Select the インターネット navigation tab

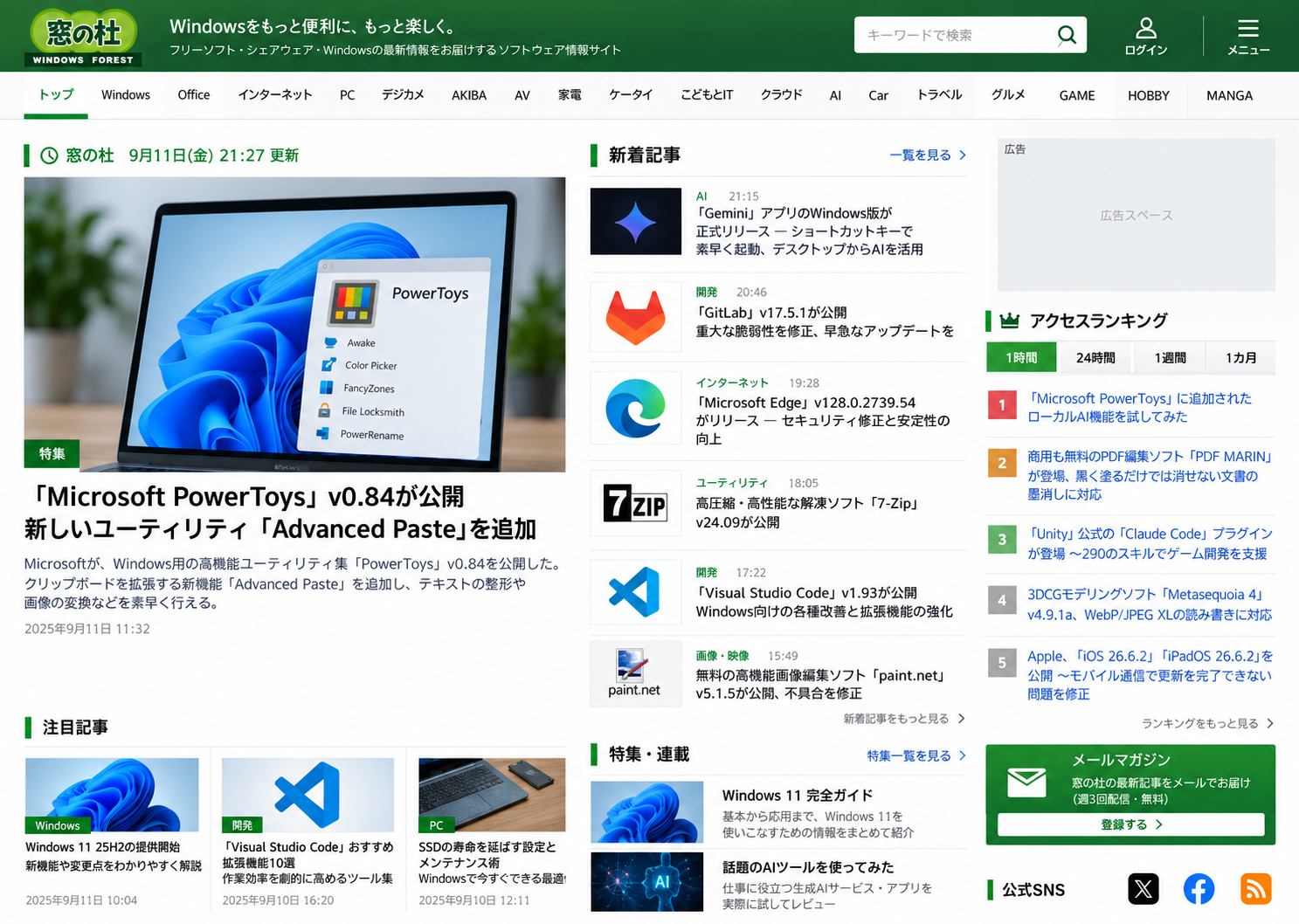[275, 95]
